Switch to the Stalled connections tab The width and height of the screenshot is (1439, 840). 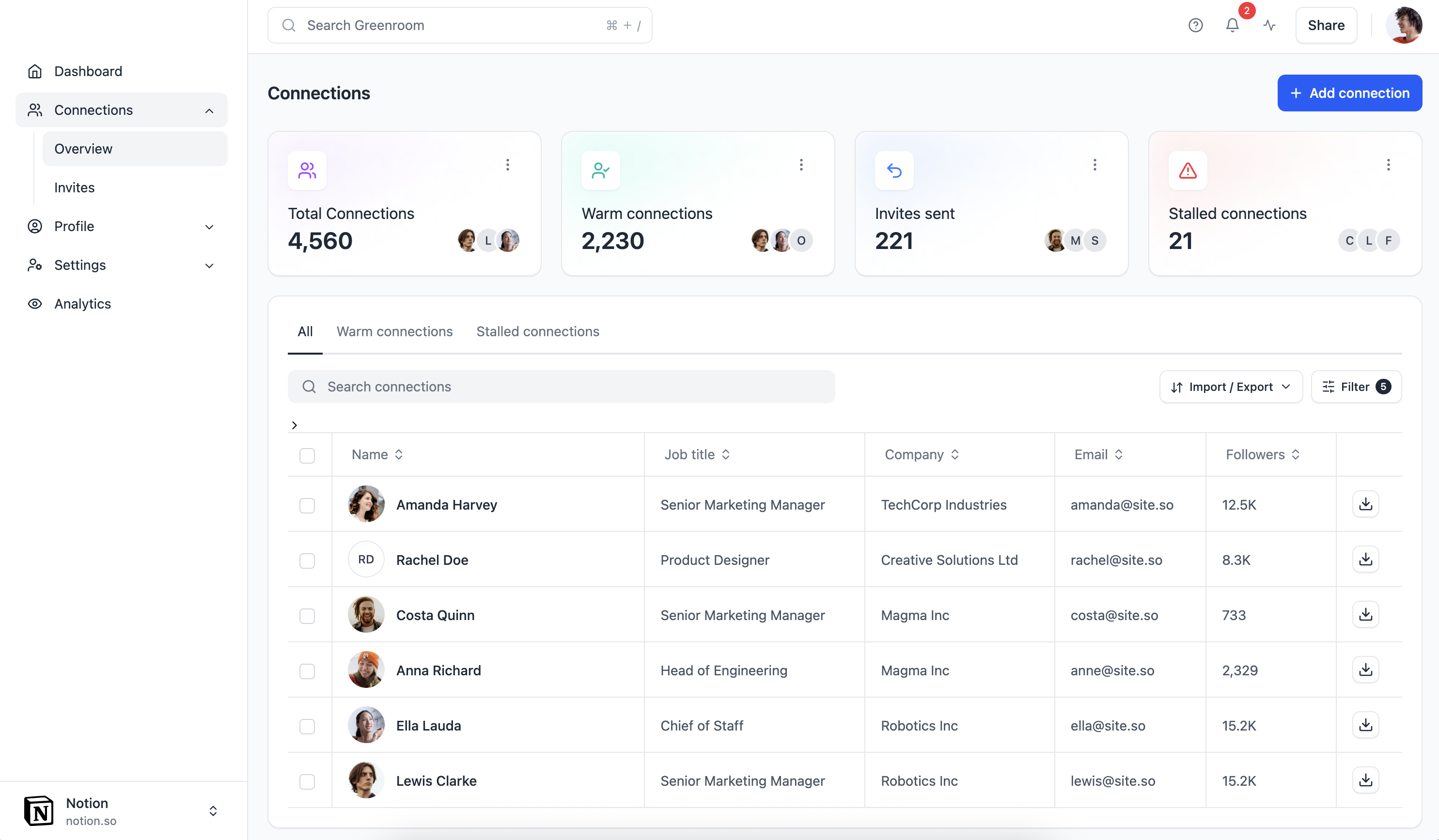click(537, 331)
